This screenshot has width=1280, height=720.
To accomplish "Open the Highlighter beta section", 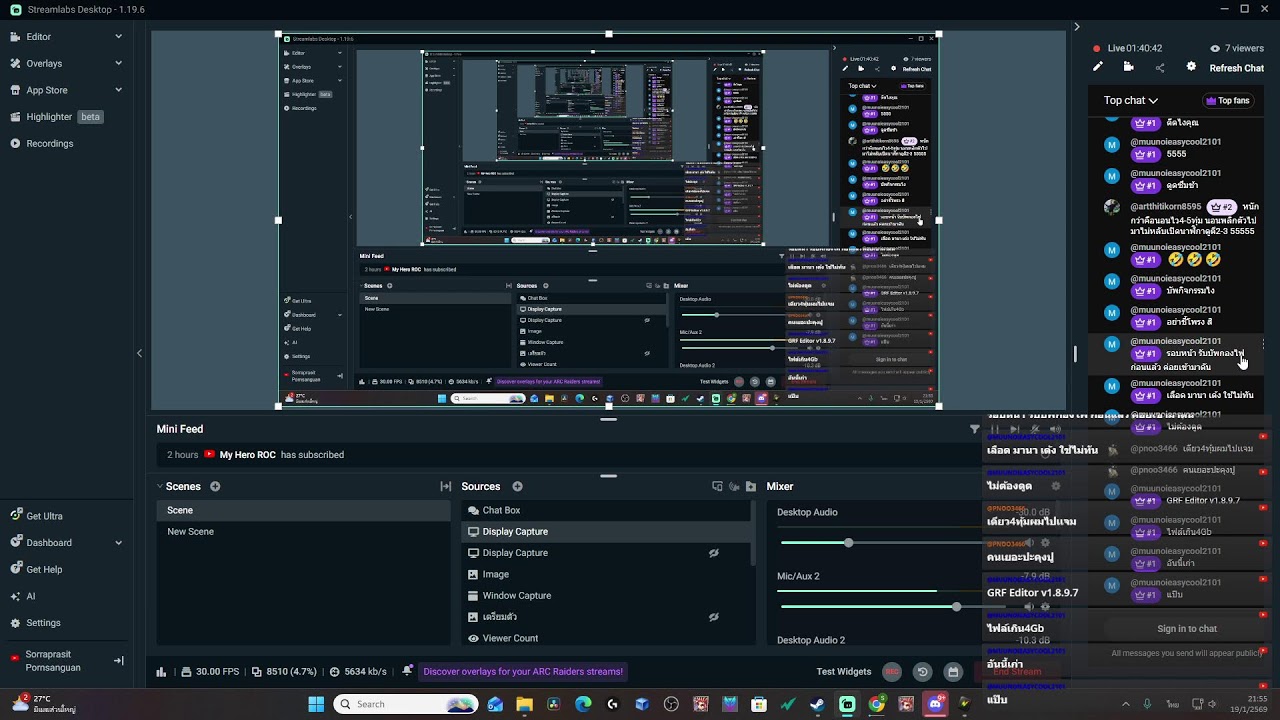I will pos(57,117).
